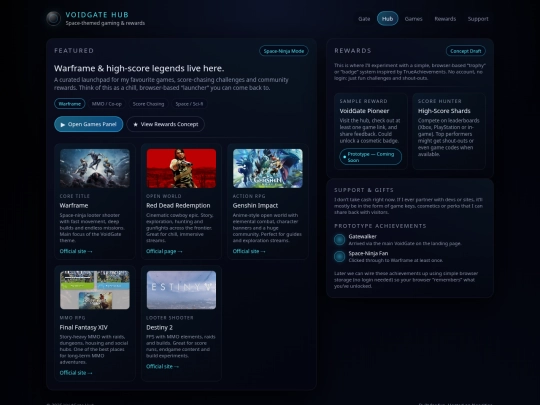The image size is (540, 405).
Task: Click the Concept Draft badge
Action: [x=466, y=51]
